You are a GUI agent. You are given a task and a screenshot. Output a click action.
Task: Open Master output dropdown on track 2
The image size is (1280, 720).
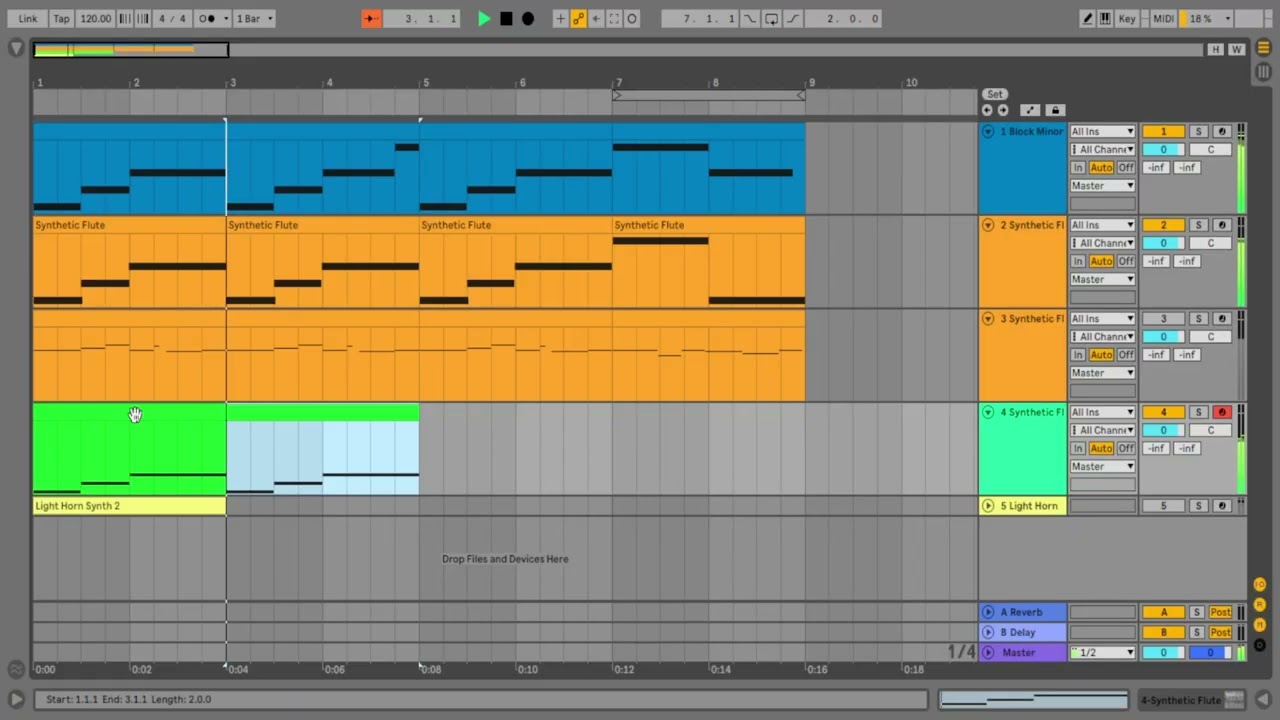tap(1102, 279)
